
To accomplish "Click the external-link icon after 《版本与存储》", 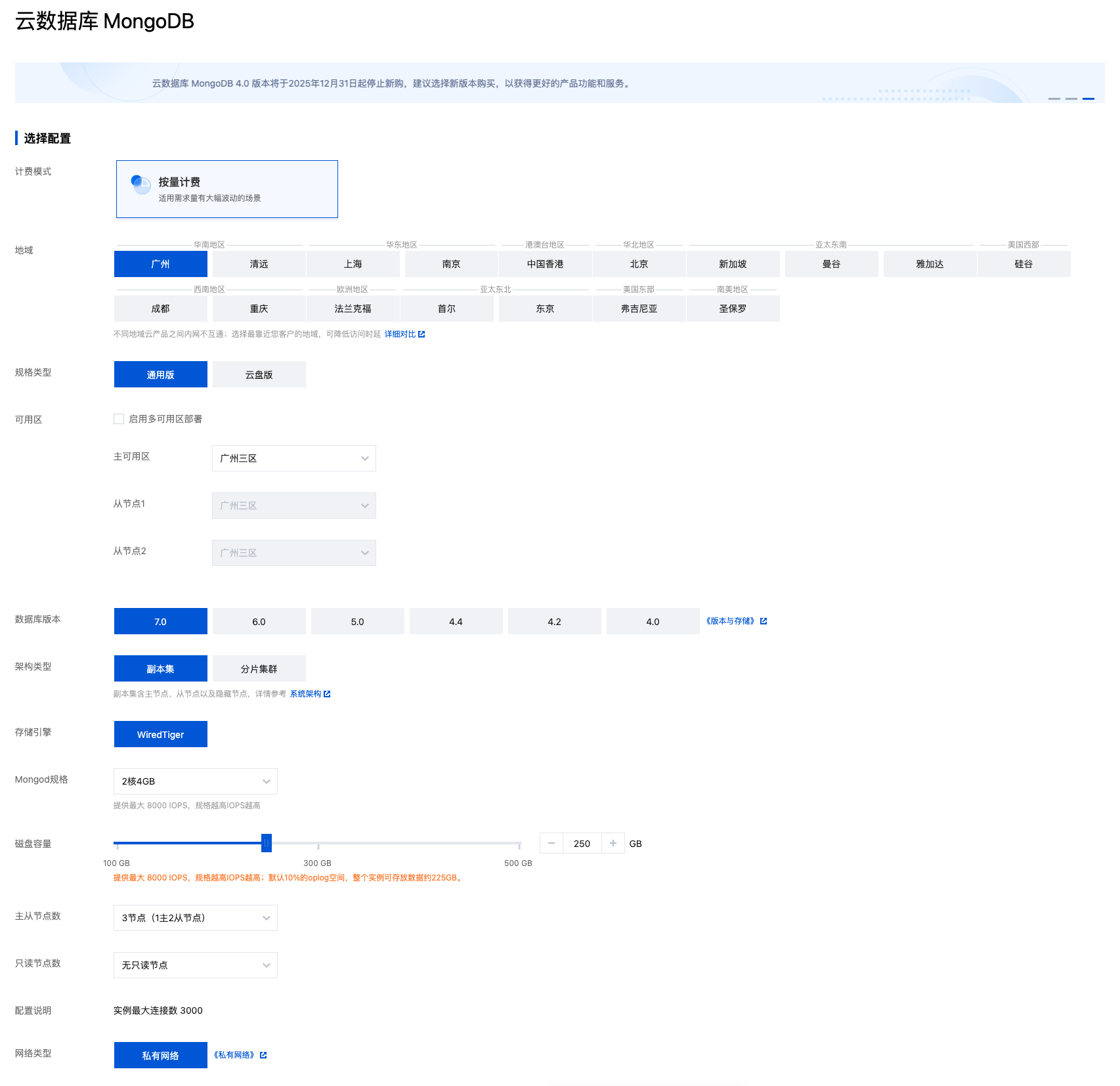I will tap(764, 621).
